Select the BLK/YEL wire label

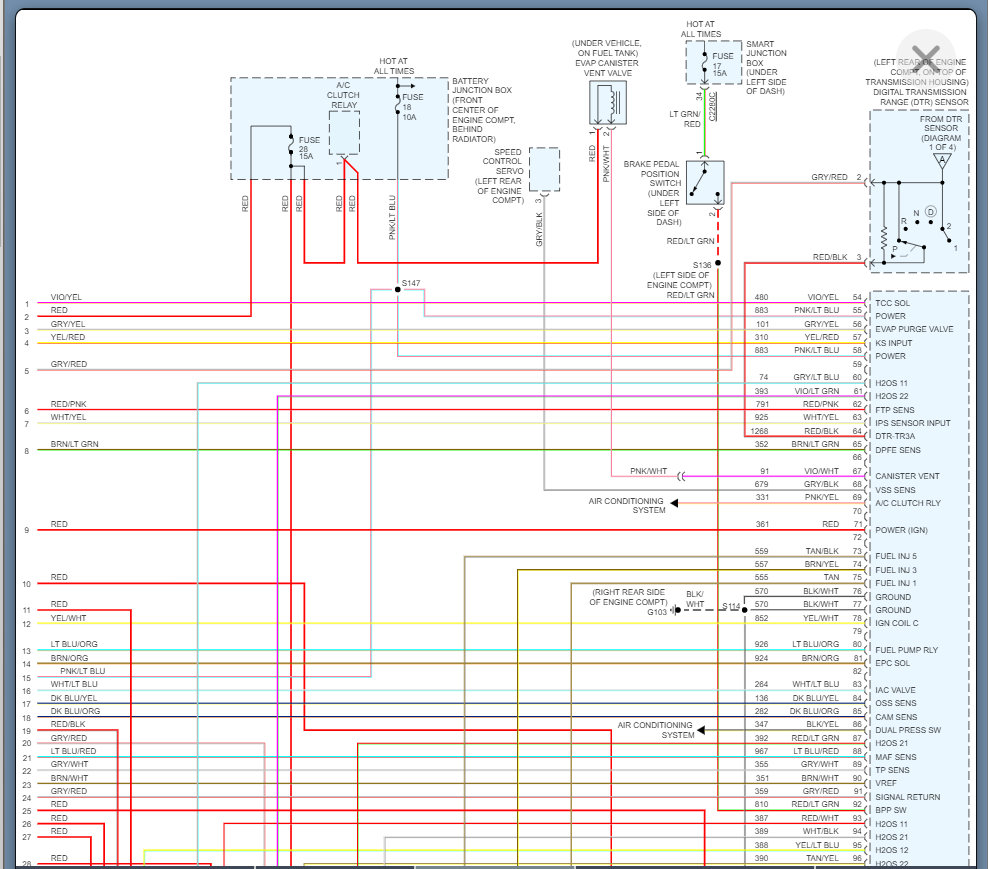pos(822,725)
